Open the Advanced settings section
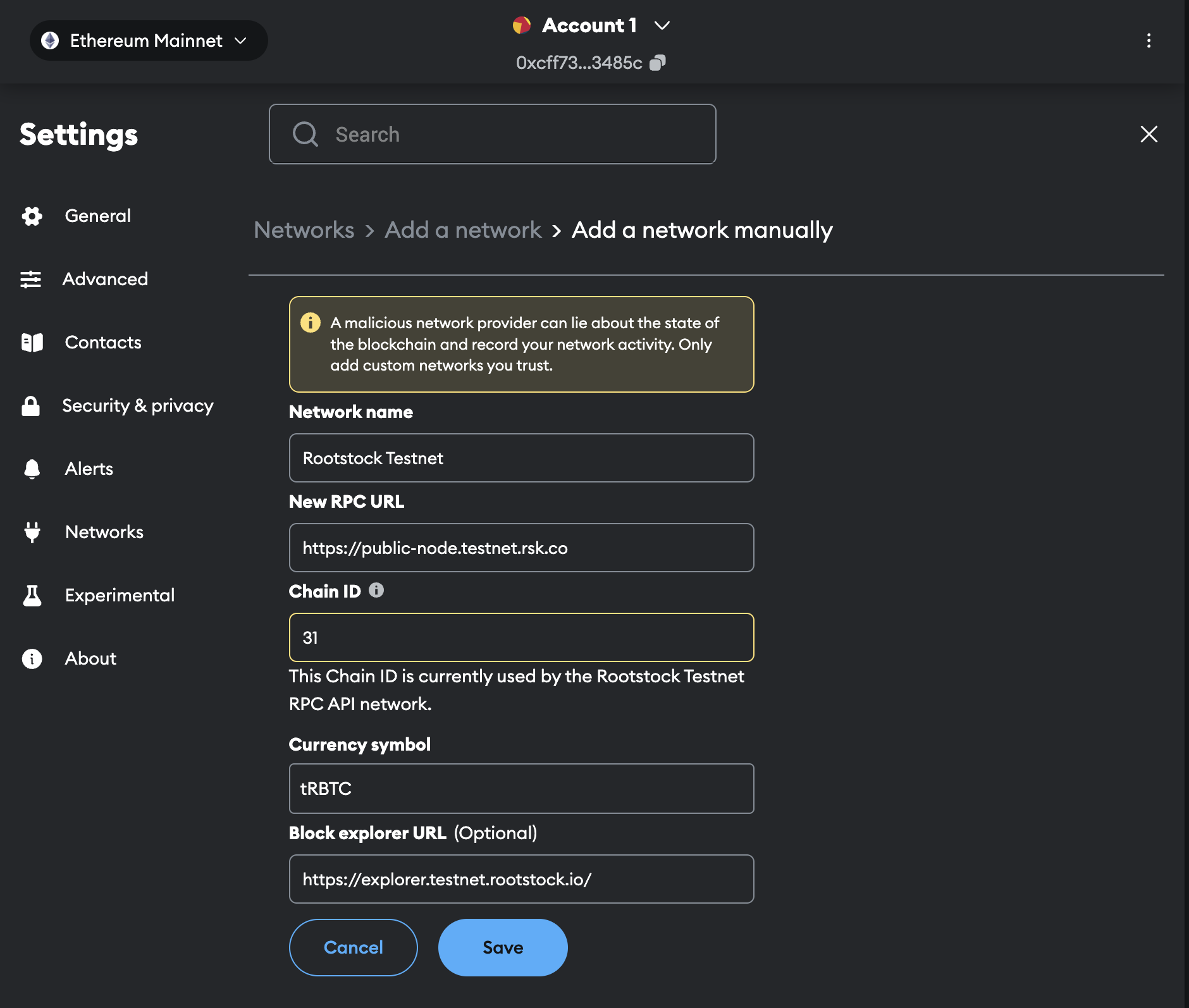 105,279
